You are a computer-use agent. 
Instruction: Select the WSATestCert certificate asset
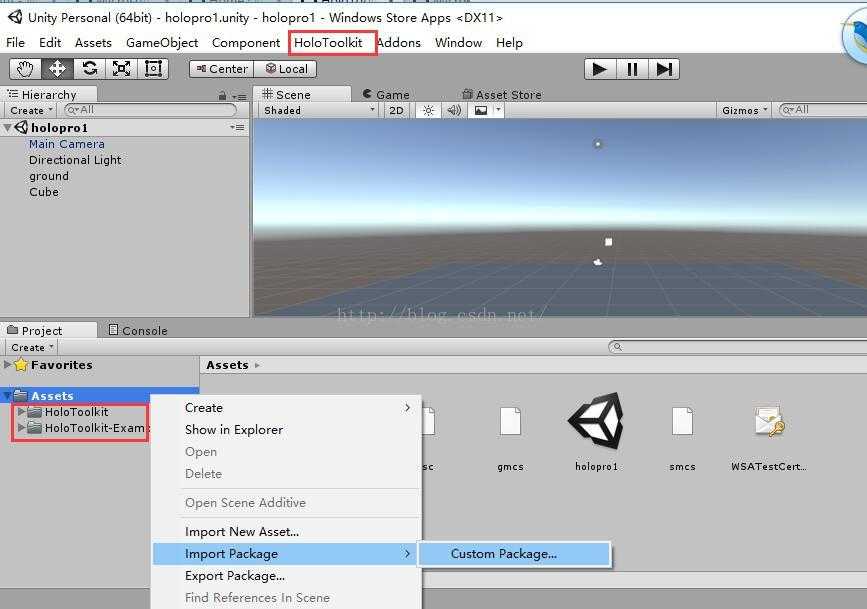(x=769, y=437)
